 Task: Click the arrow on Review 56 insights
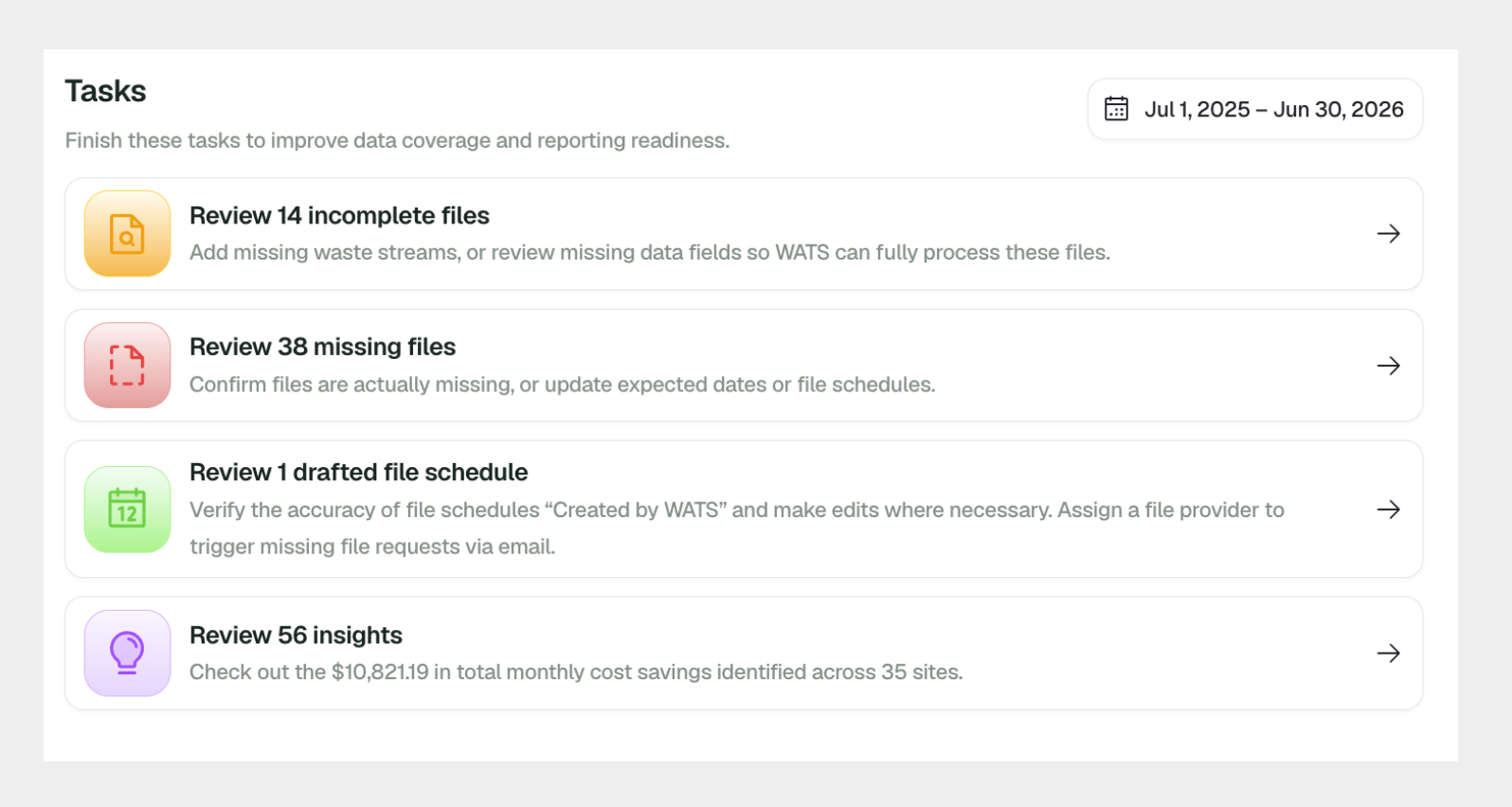click(x=1388, y=654)
